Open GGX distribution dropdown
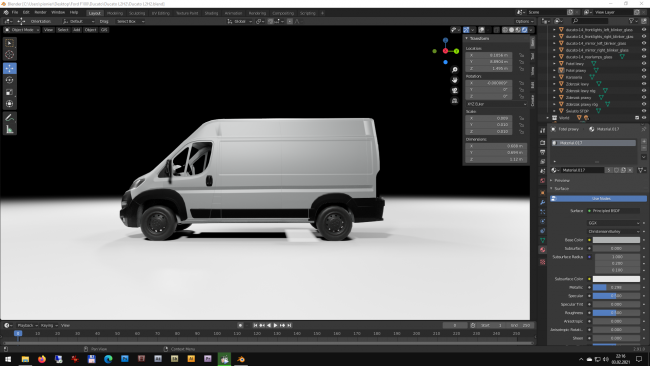Viewport: 650px width, 366px height. click(614, 223)
